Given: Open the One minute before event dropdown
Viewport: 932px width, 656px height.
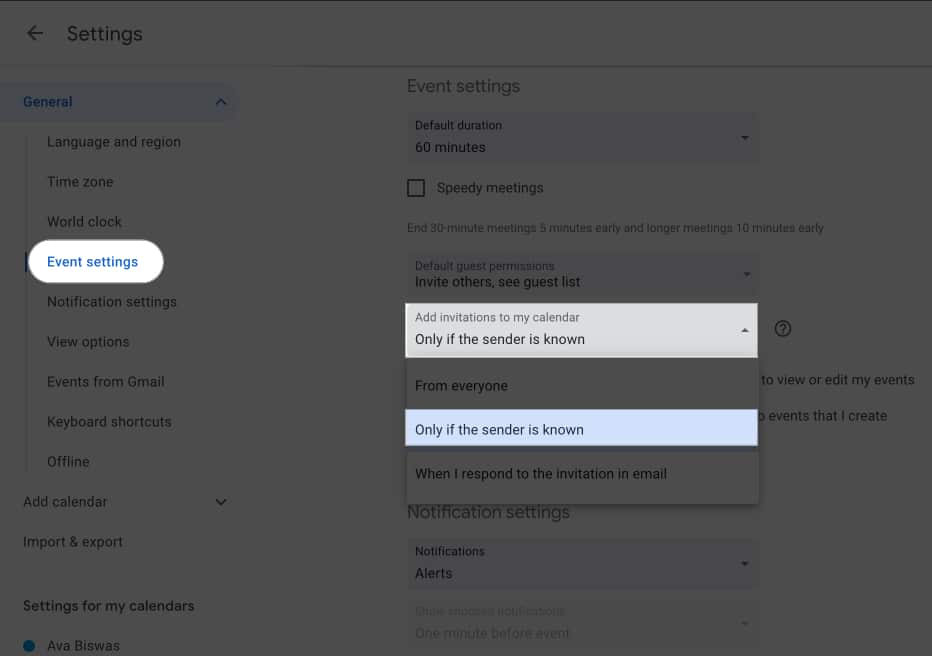Looking at the screenshot, I should [x=582, y=623].
